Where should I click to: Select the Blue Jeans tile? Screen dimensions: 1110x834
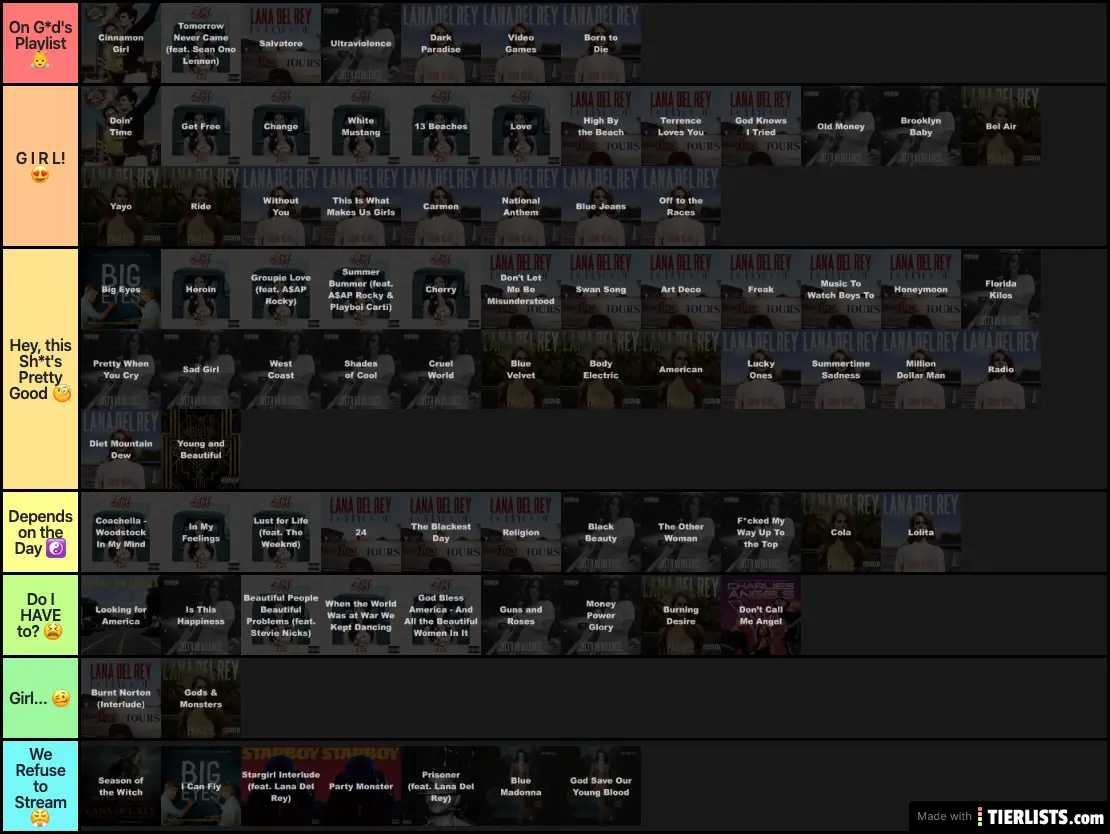tap(601, 206)
